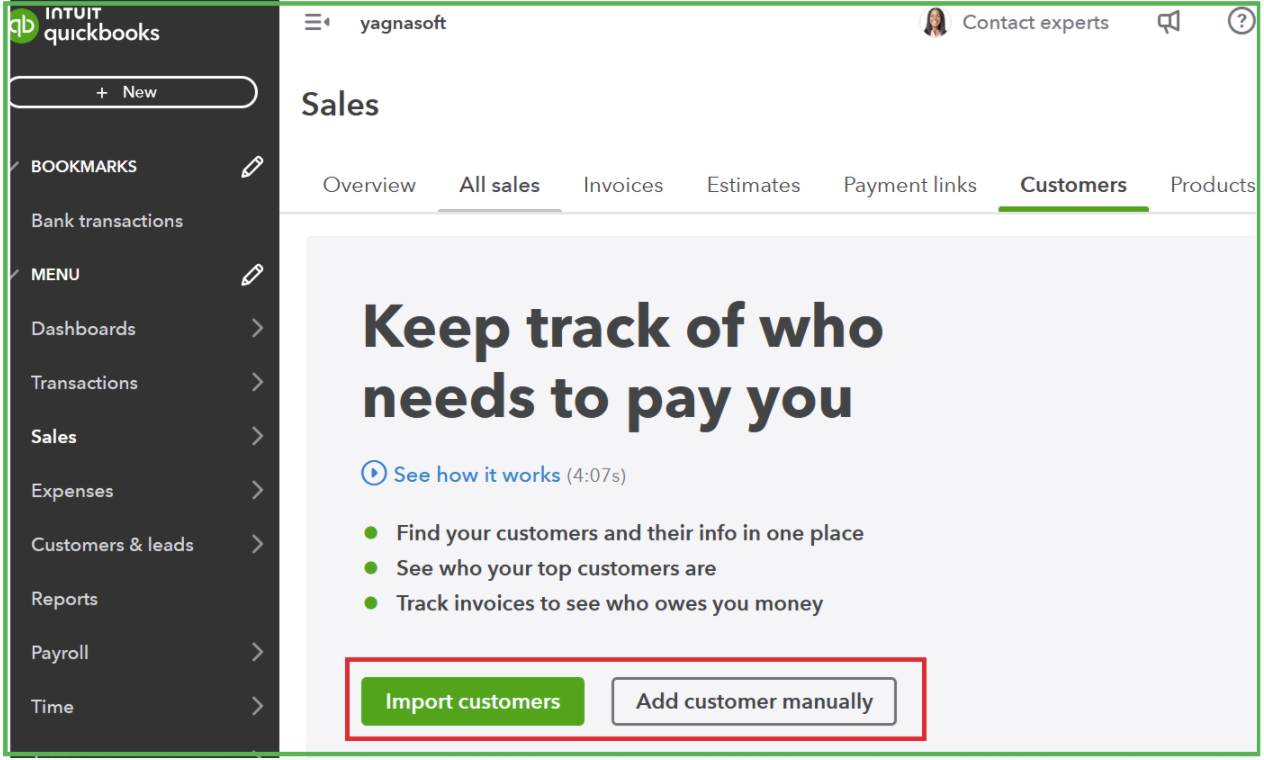Collapse the BOOKMARKS section

14,166
